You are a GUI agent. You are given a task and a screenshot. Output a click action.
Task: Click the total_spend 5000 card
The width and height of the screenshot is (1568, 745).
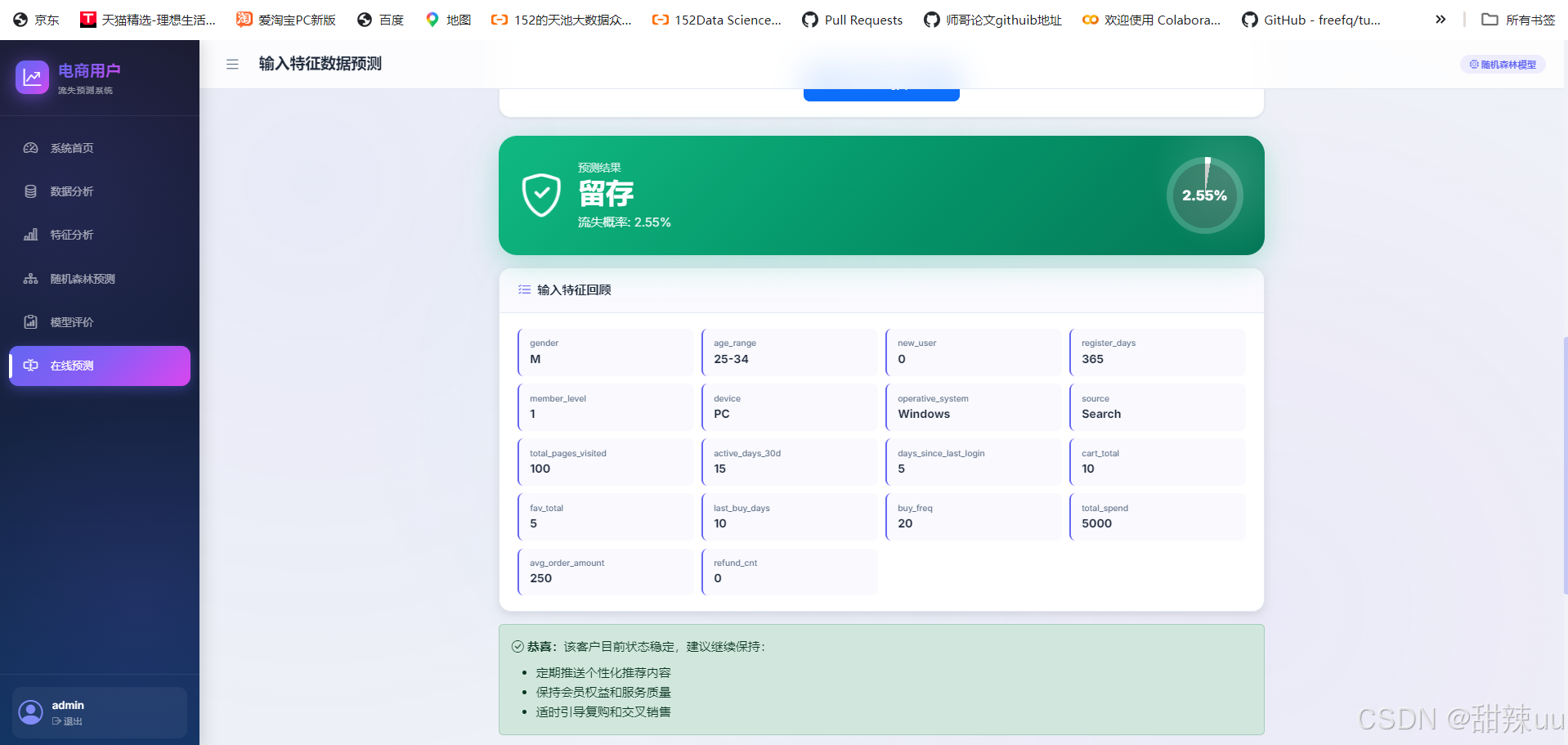pos(1157,517)
